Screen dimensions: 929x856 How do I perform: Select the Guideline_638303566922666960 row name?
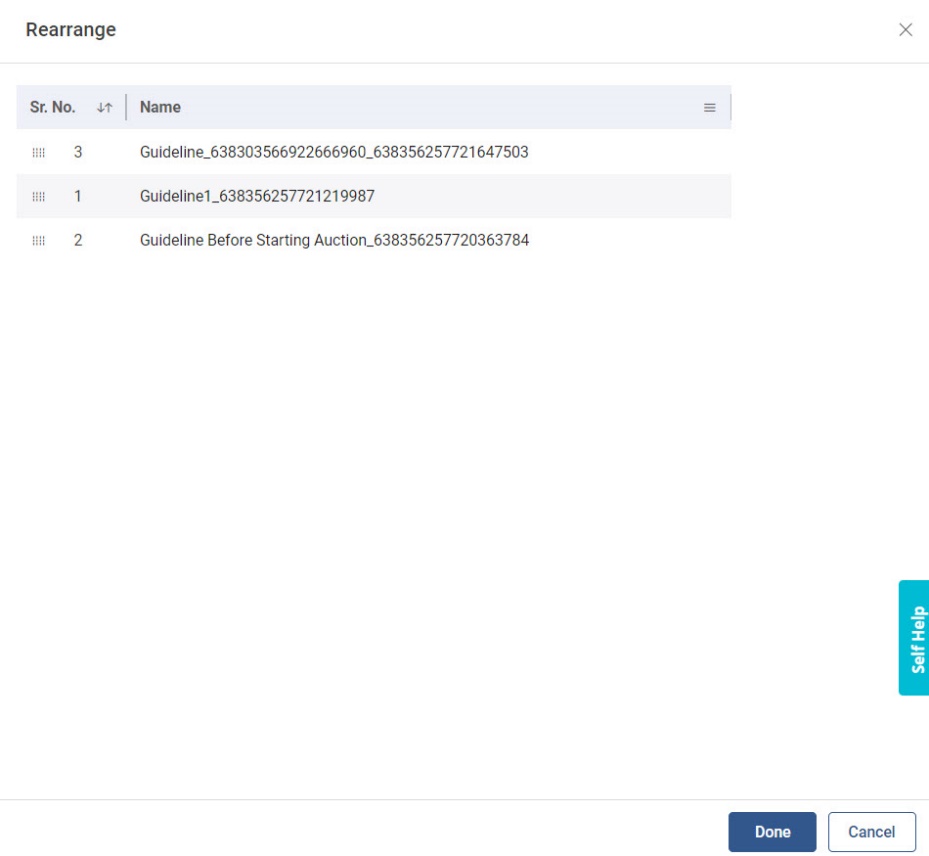click(x=334, y=153)
